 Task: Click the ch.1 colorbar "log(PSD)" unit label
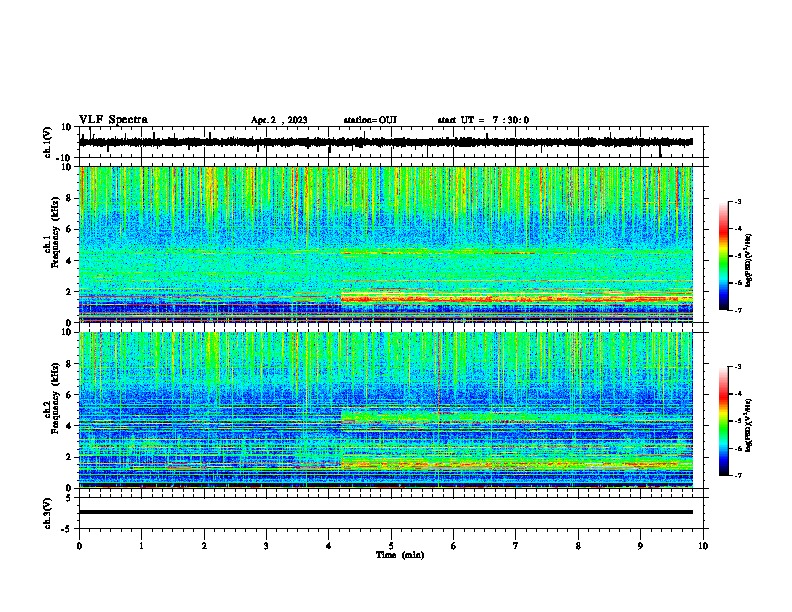tap(749, 261)
